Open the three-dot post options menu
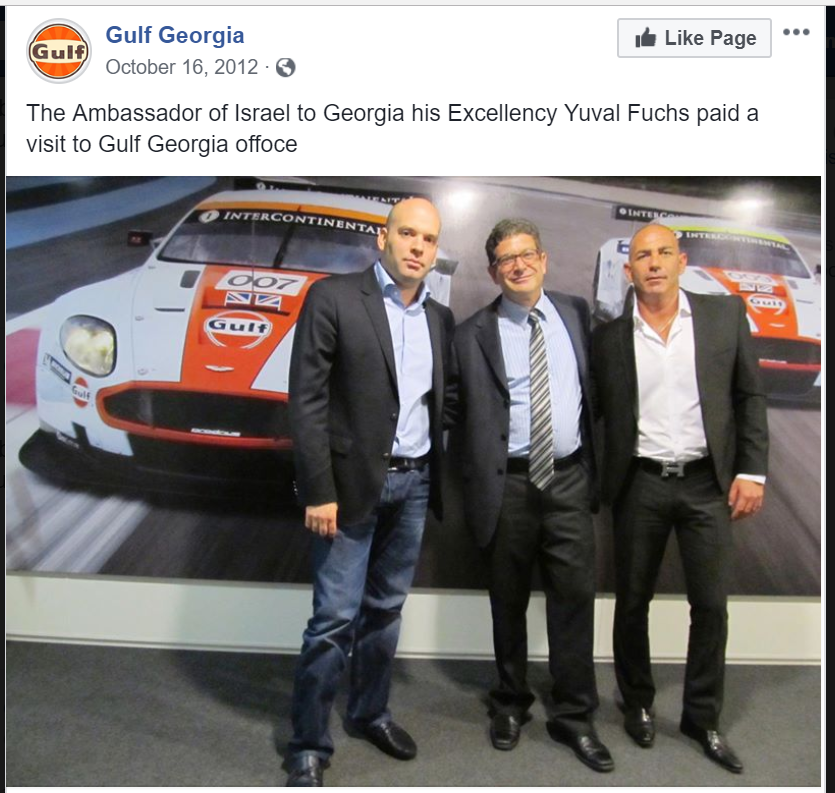This screenshot has height=793, width=835. 796,32
